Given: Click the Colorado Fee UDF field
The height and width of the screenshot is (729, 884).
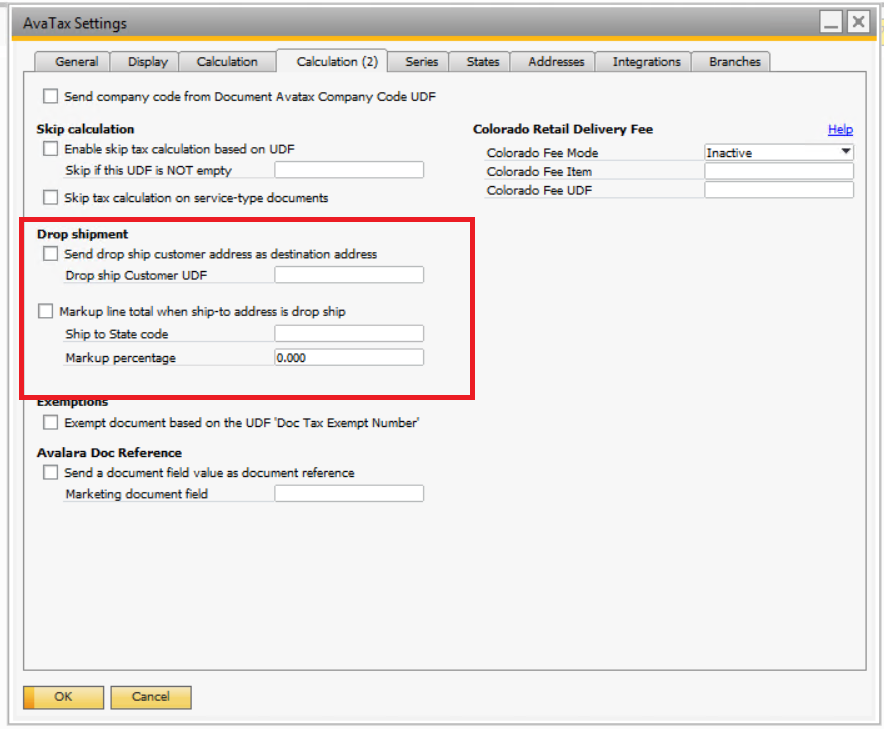Looking at the screenshot, I should (x=779, y=190).
